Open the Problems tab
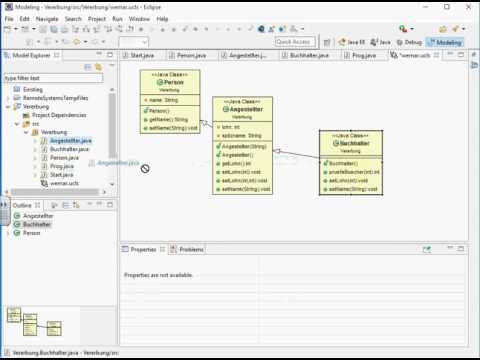This screenshot has height=360, width=480. [x=187, y=249]
